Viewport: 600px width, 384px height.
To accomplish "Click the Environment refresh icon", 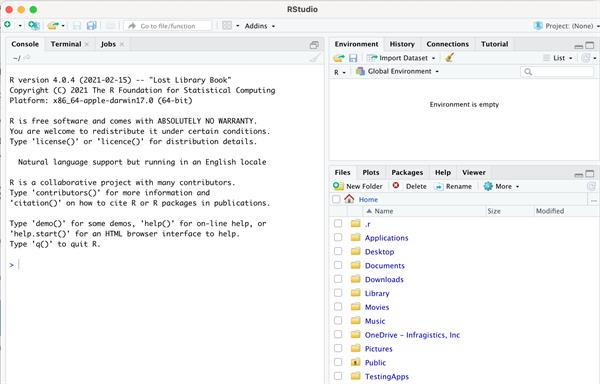I will (x=585, y=58).
